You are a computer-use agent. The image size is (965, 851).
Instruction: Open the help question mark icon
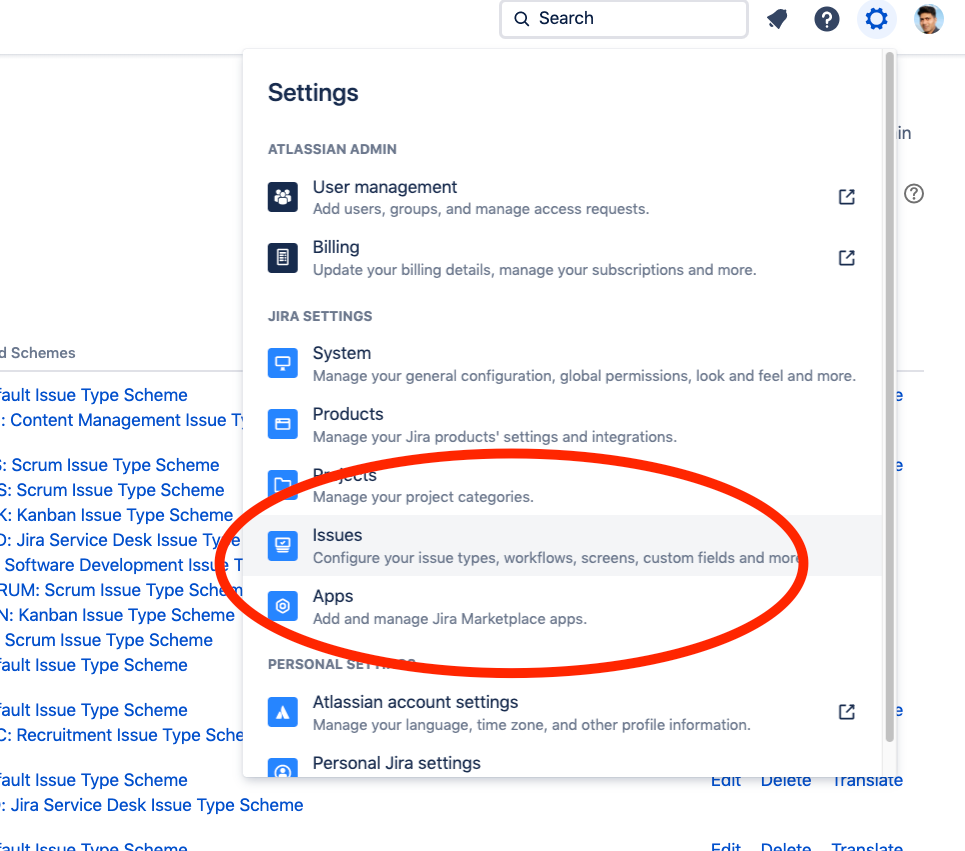827,19
